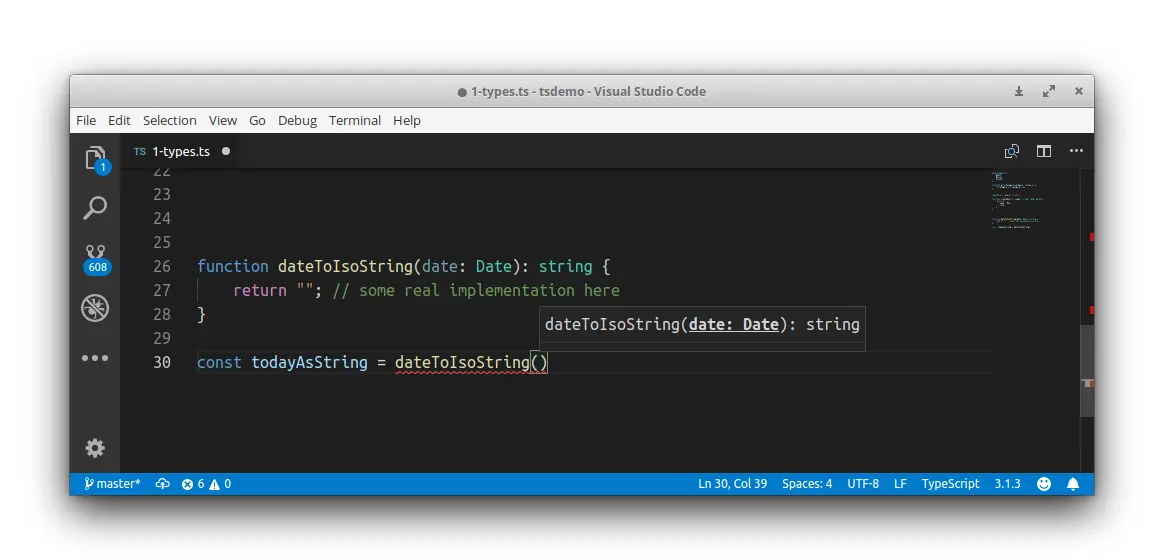Show additional views ellipsis in activity bar

95,358
